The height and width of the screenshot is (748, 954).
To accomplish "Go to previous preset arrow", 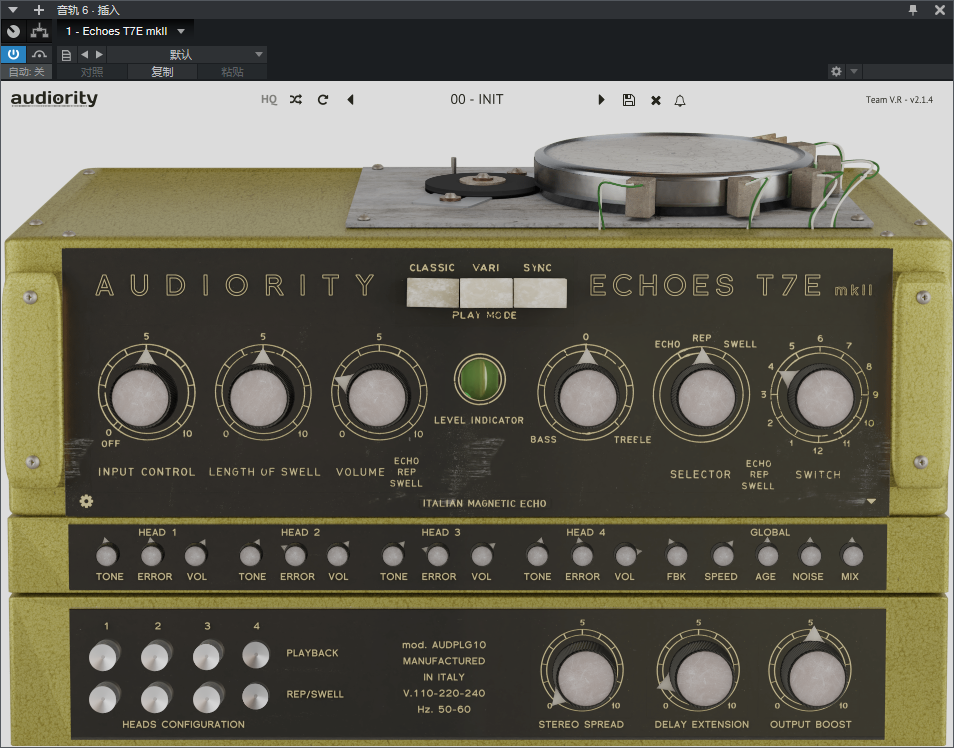I will pos(350,100).
